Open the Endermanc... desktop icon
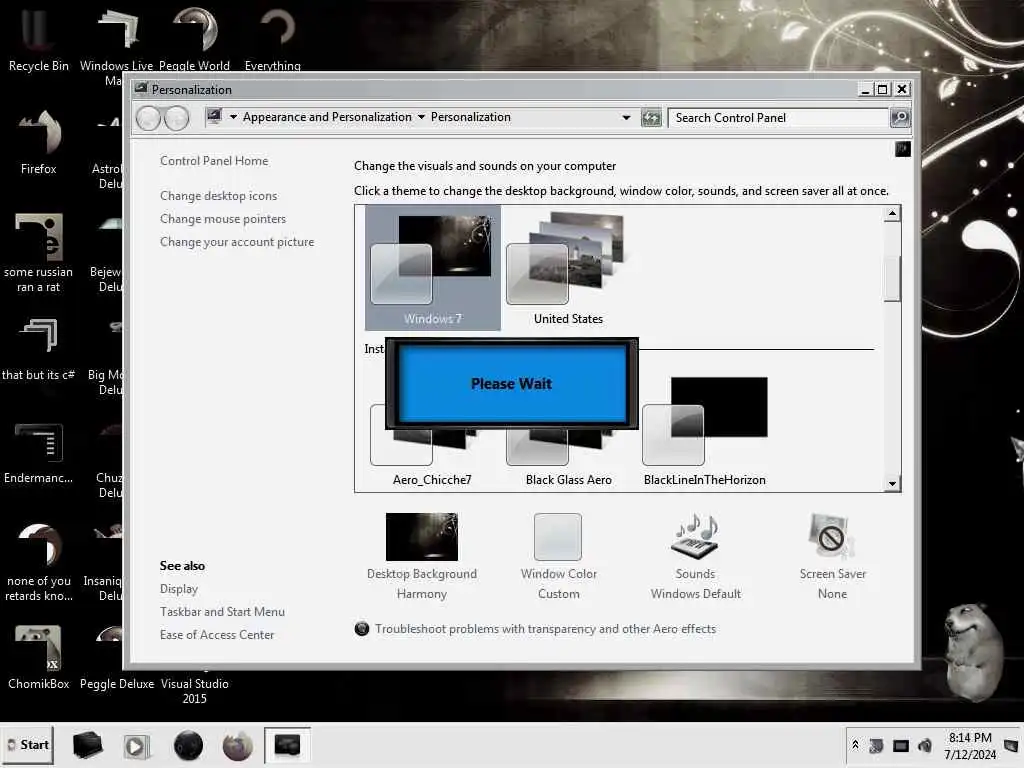Image resolution: width=1024 pixels, height=768 pixels. point(39,452)
